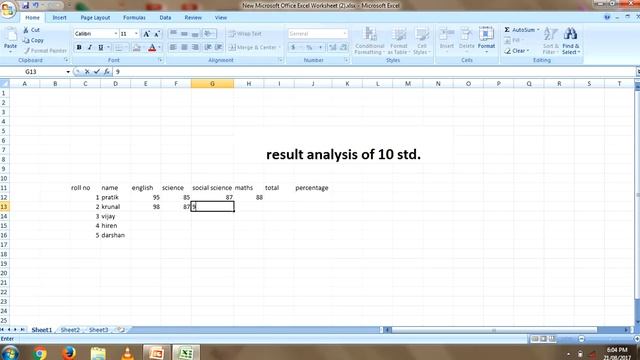Confirm entry with formula bar checkmark
Viewport: 640px width, 360px height.
pyautogui.click(x=97, y=72)
